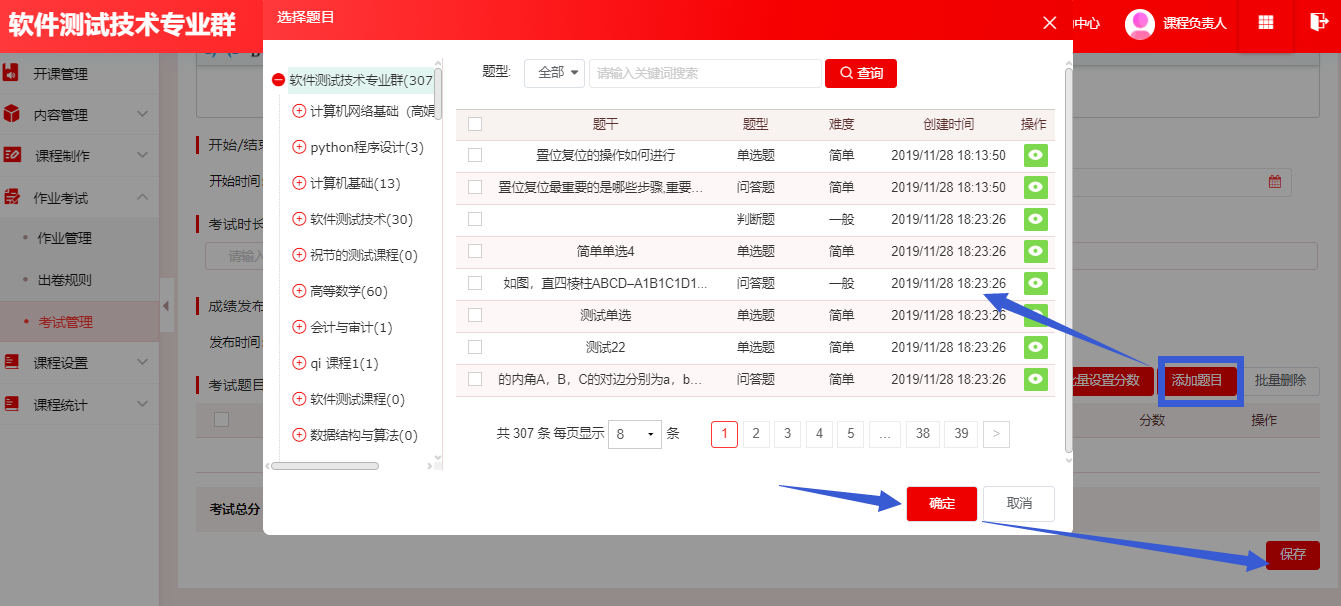This screenshot has width=1341, height=606.
Task: Select 数据结构与算法(0) tree item
Action: [x=364, y=435]
